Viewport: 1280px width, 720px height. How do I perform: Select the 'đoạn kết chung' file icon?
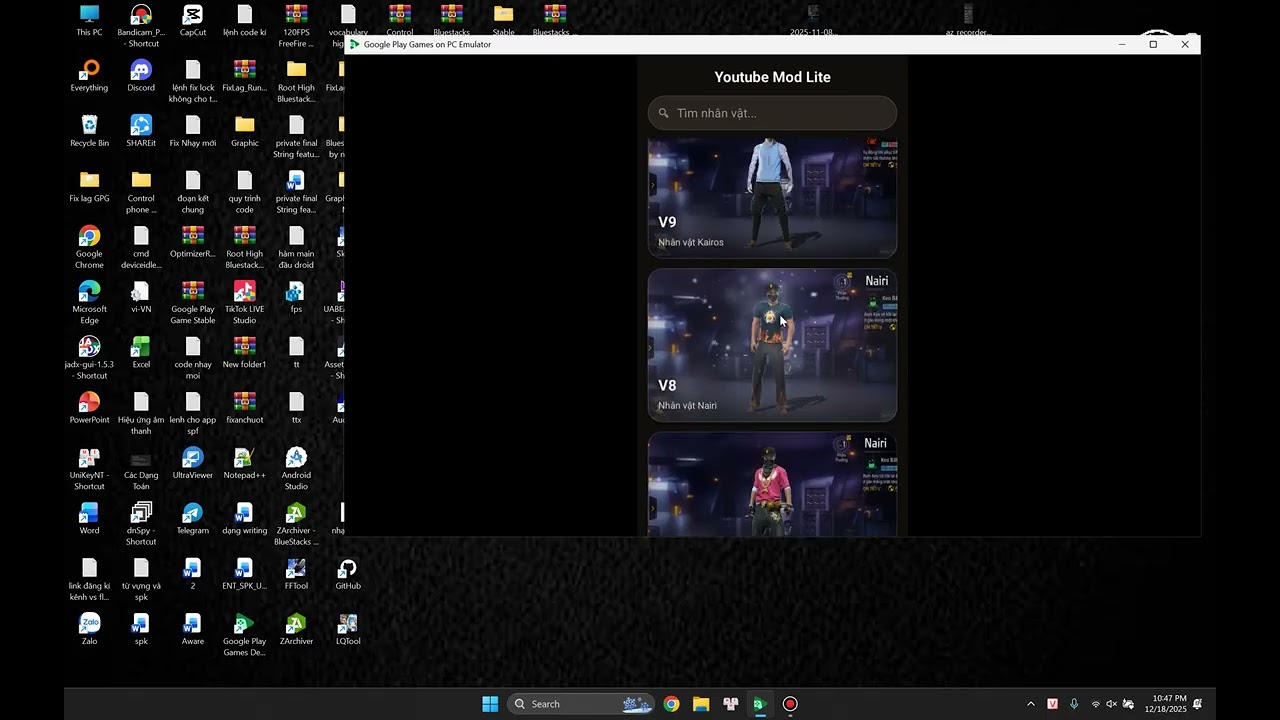[x=193, y=191]
